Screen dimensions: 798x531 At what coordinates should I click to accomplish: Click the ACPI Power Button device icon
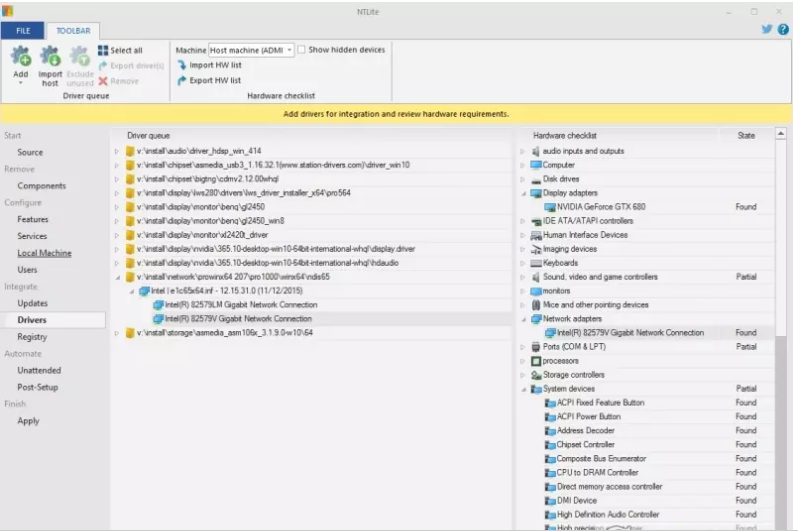pyautogui.click(x=550, y=417)
